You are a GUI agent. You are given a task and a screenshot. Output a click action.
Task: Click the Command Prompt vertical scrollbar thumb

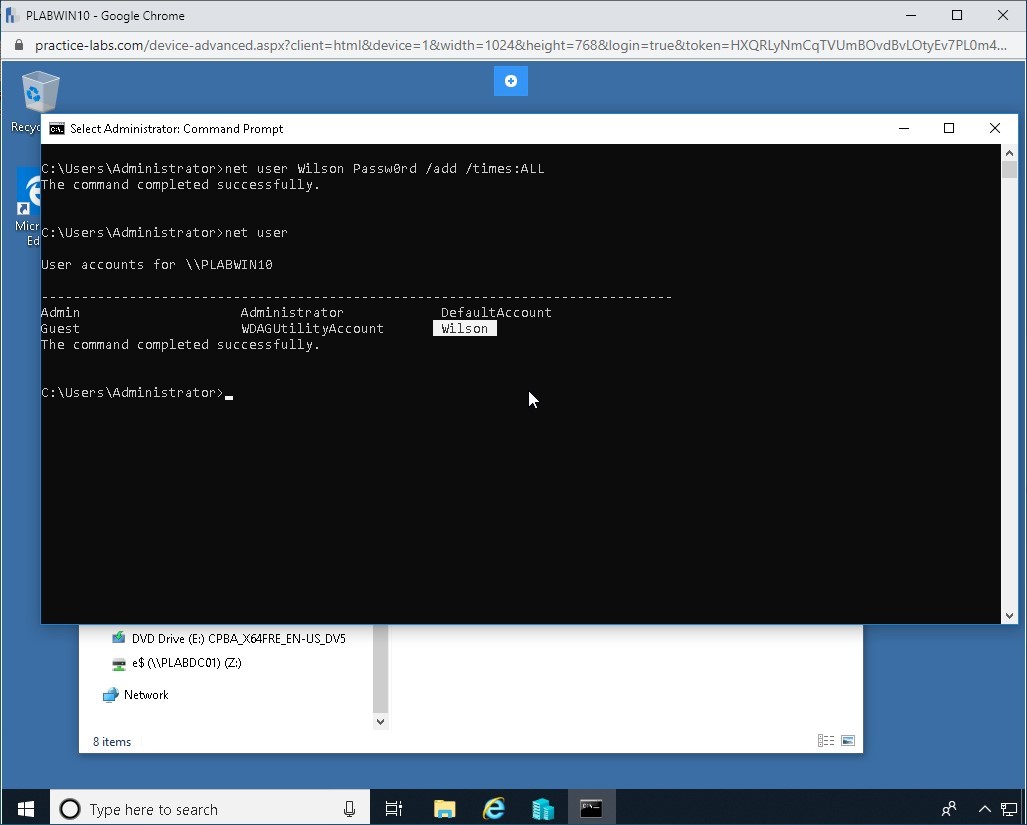1009,169
